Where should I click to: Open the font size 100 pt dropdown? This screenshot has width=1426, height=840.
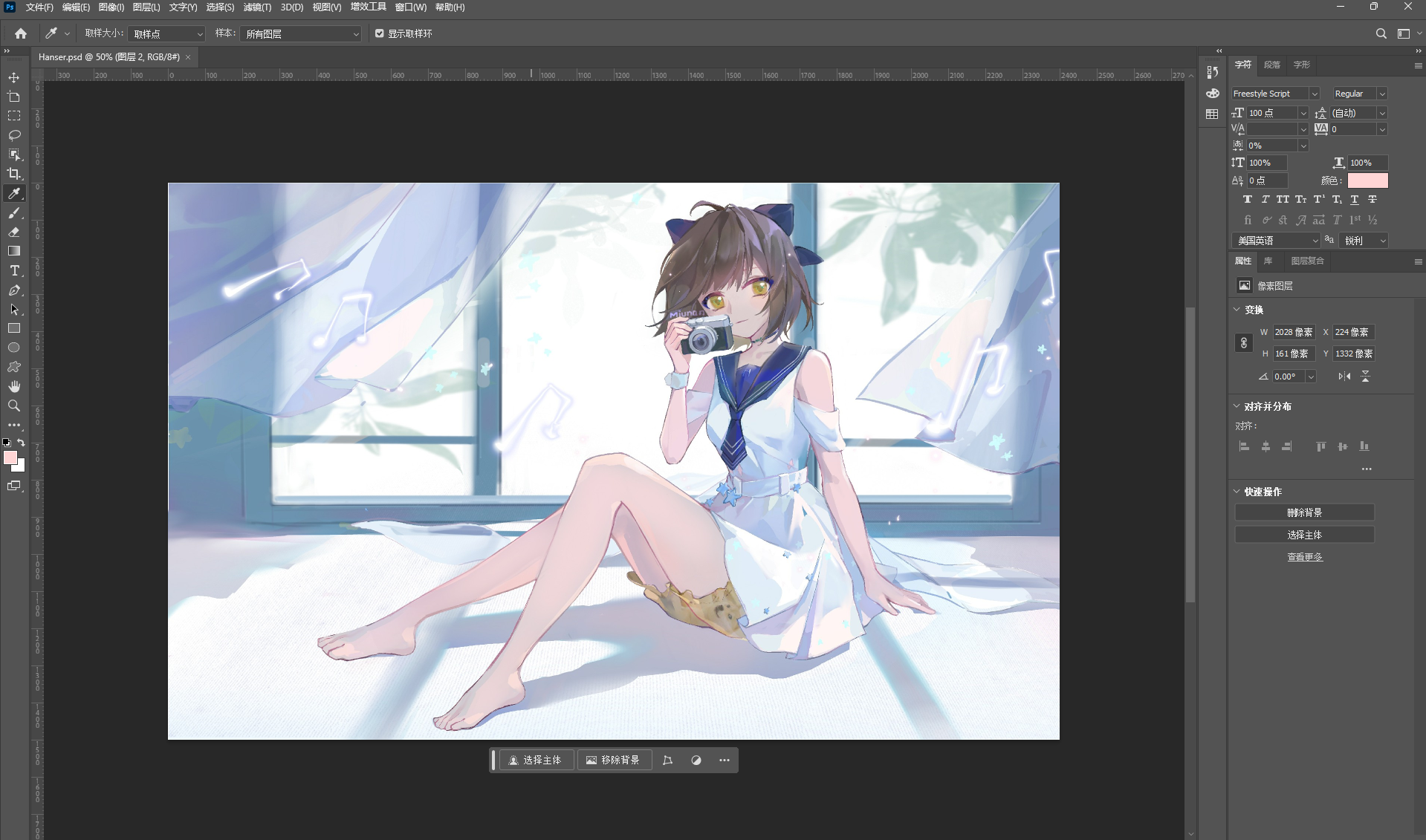pos(1303,113)
